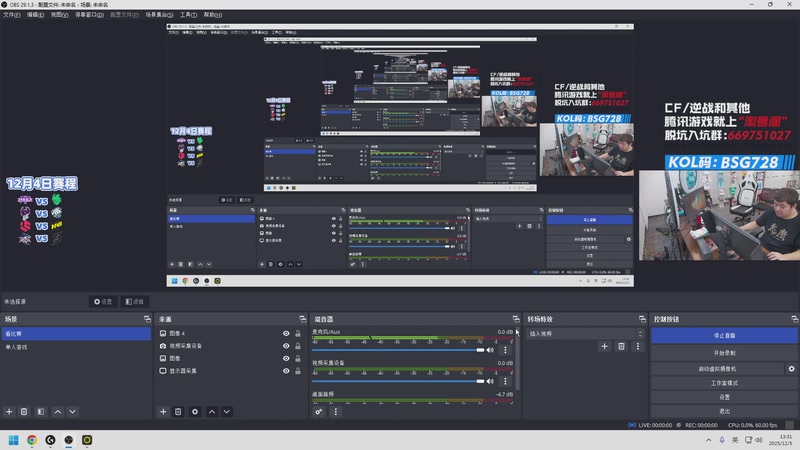
Task: Open the 停靠窗口 menu
Action: point(89,15)
